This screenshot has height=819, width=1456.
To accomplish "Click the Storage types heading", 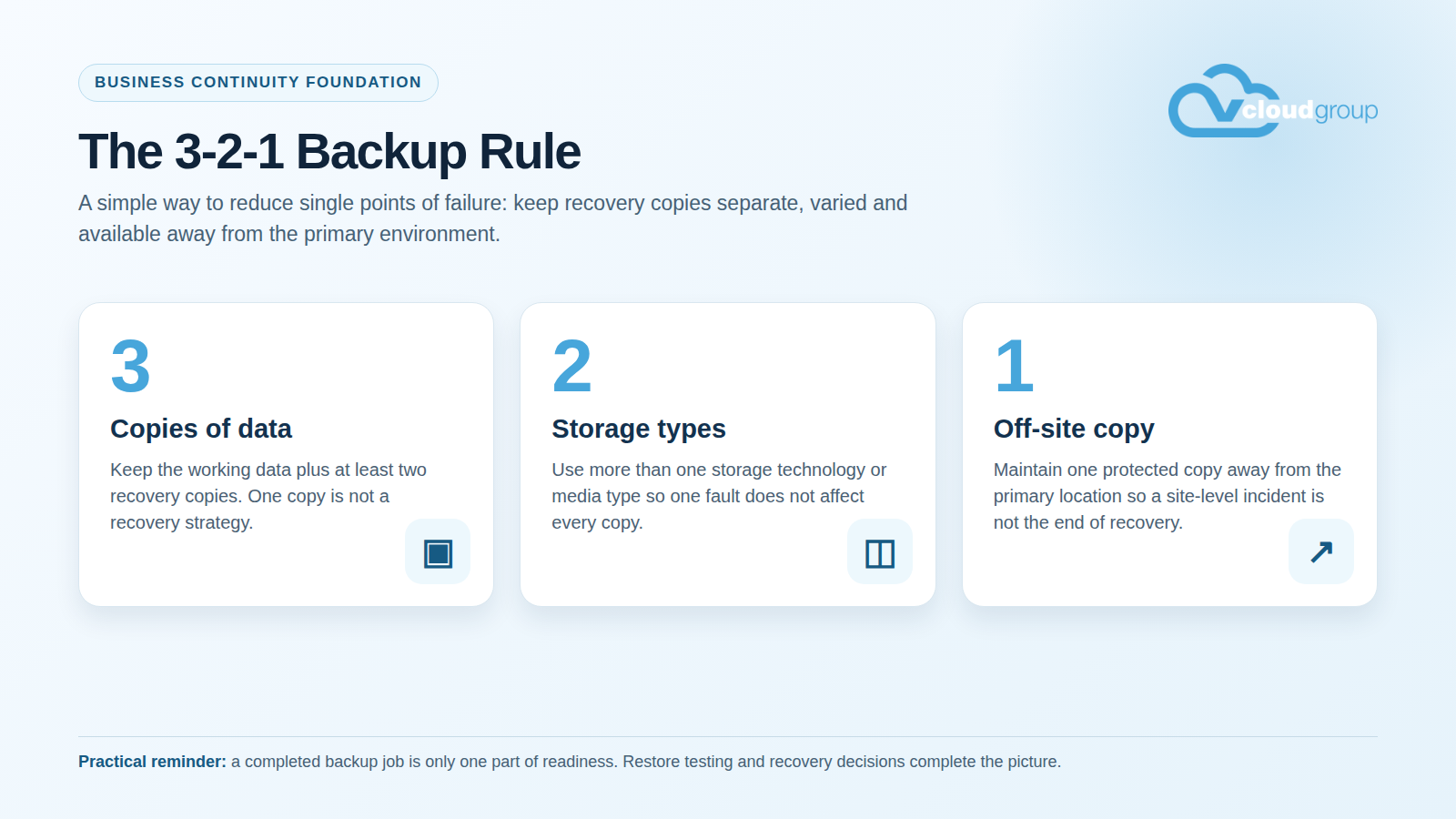I will pos(639,429).
